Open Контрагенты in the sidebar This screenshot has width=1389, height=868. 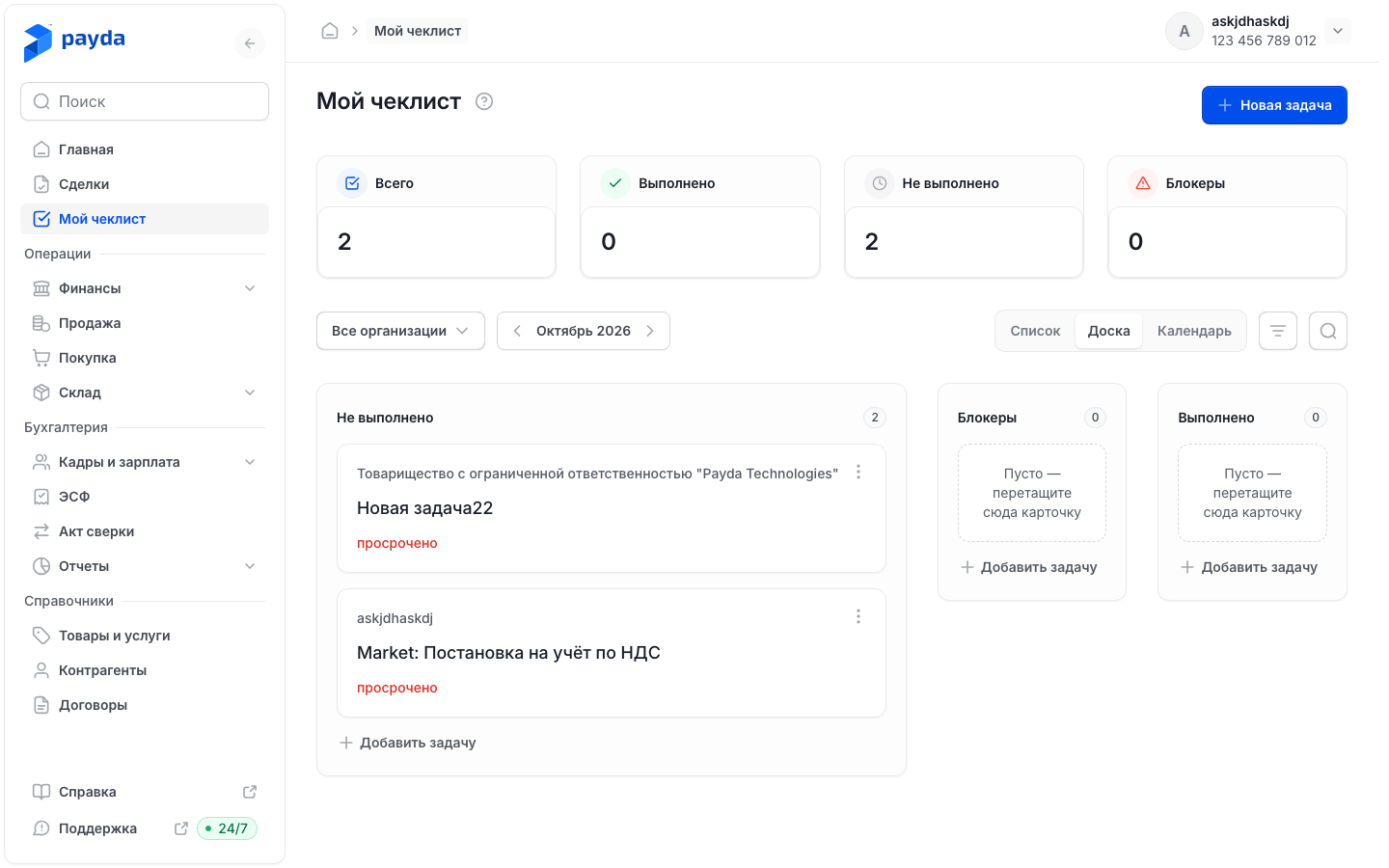click(x=145, y=670)
